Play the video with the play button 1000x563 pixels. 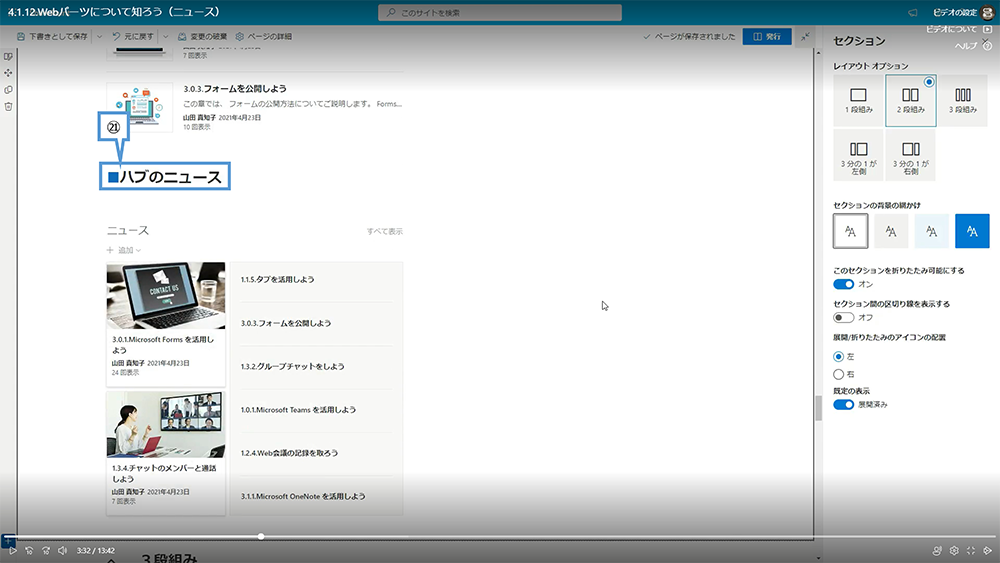tap(12, 550)
